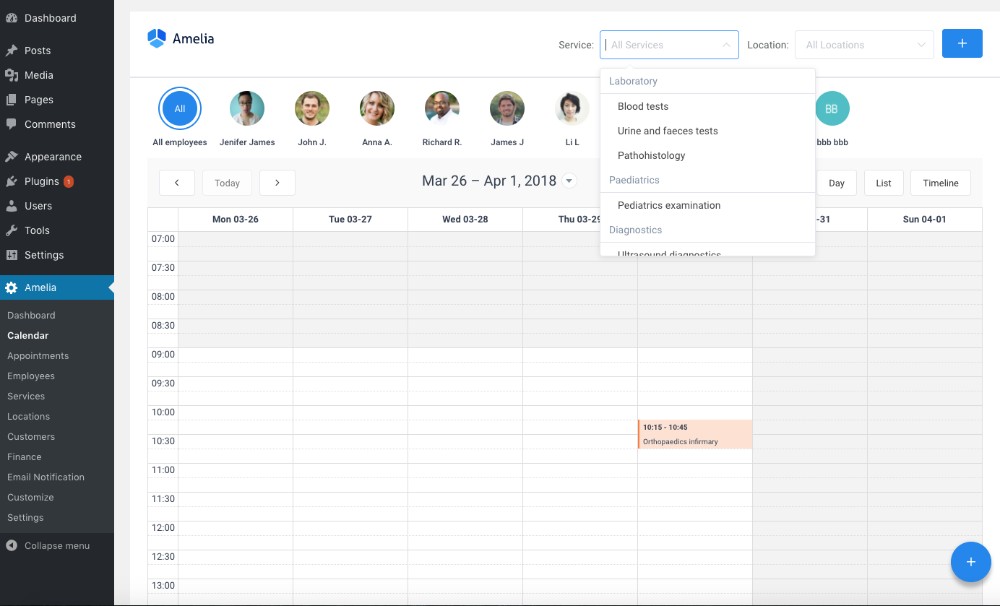Open date picker arrow beside date range
The height and width of the screenshot is (606, 1000).
point(569,182)
